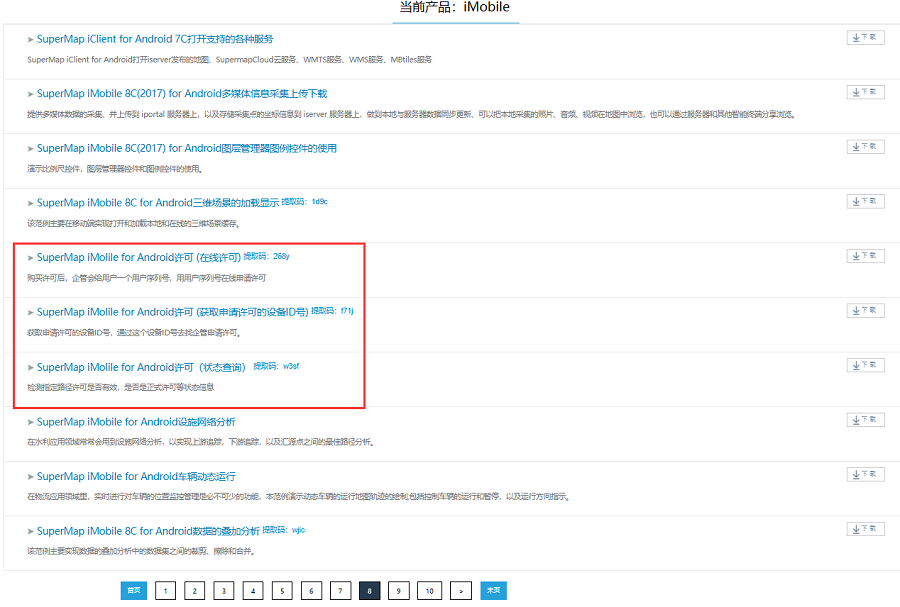
Task: Go to first page (首页) button
Action: click(134, 590)
